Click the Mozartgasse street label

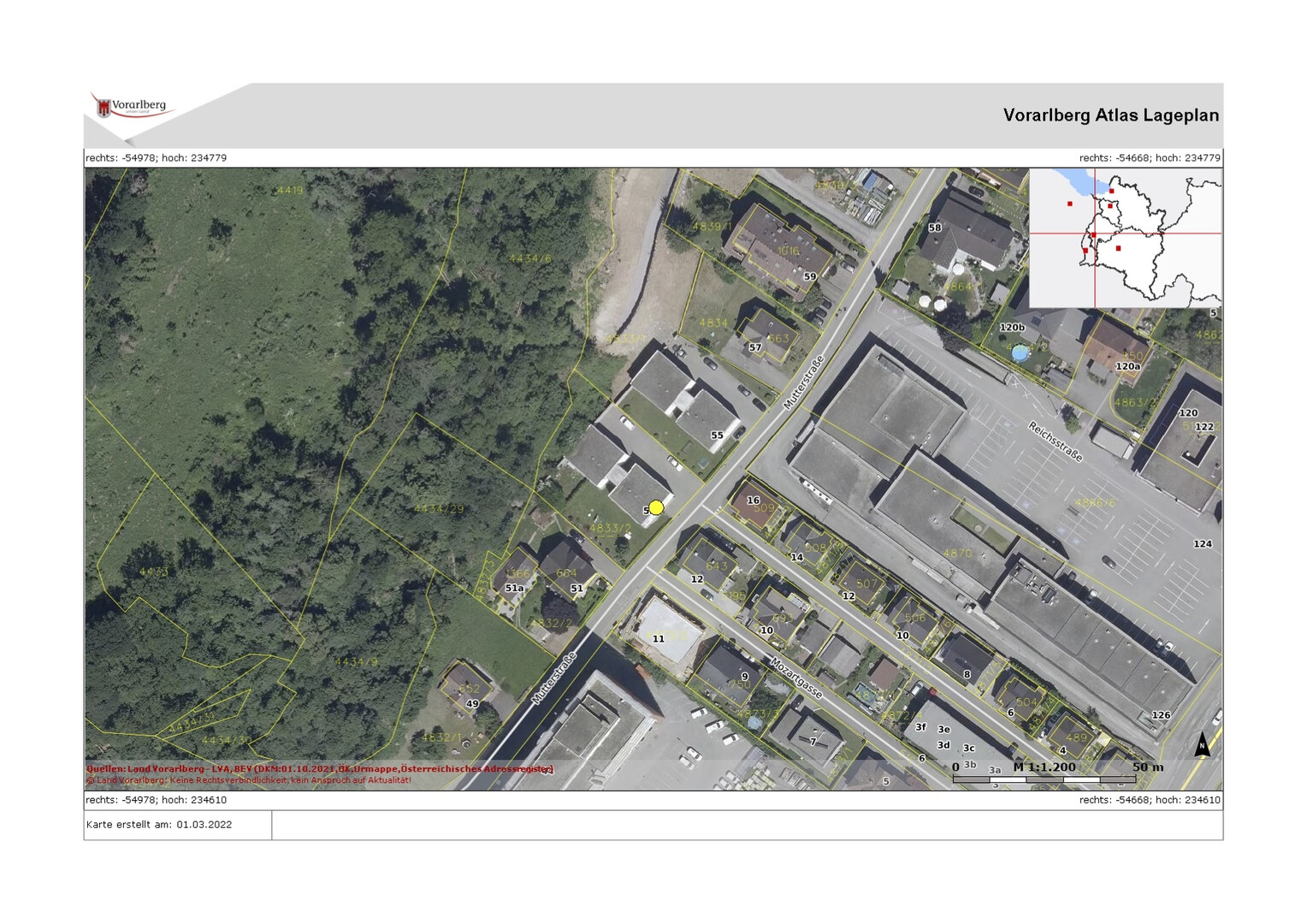(796, 678)
